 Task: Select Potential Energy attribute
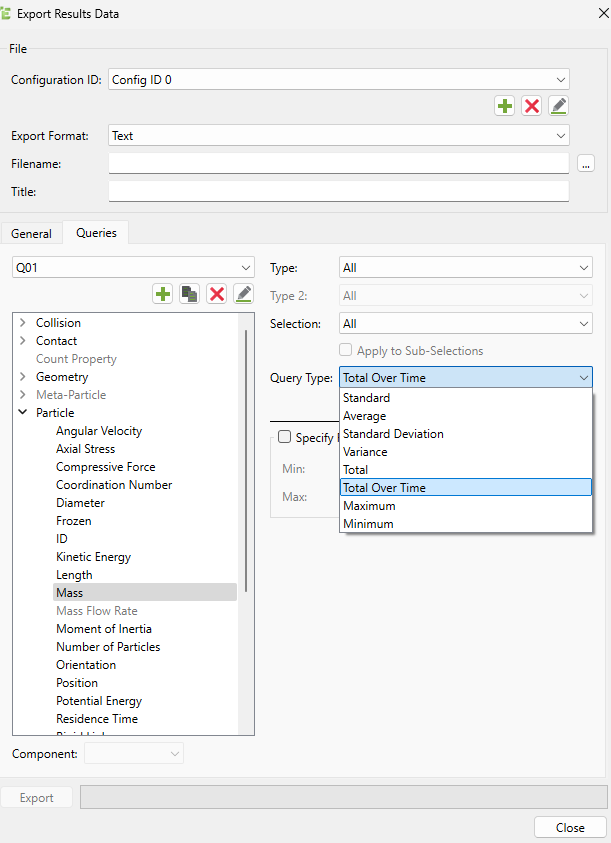click(99, 701)
